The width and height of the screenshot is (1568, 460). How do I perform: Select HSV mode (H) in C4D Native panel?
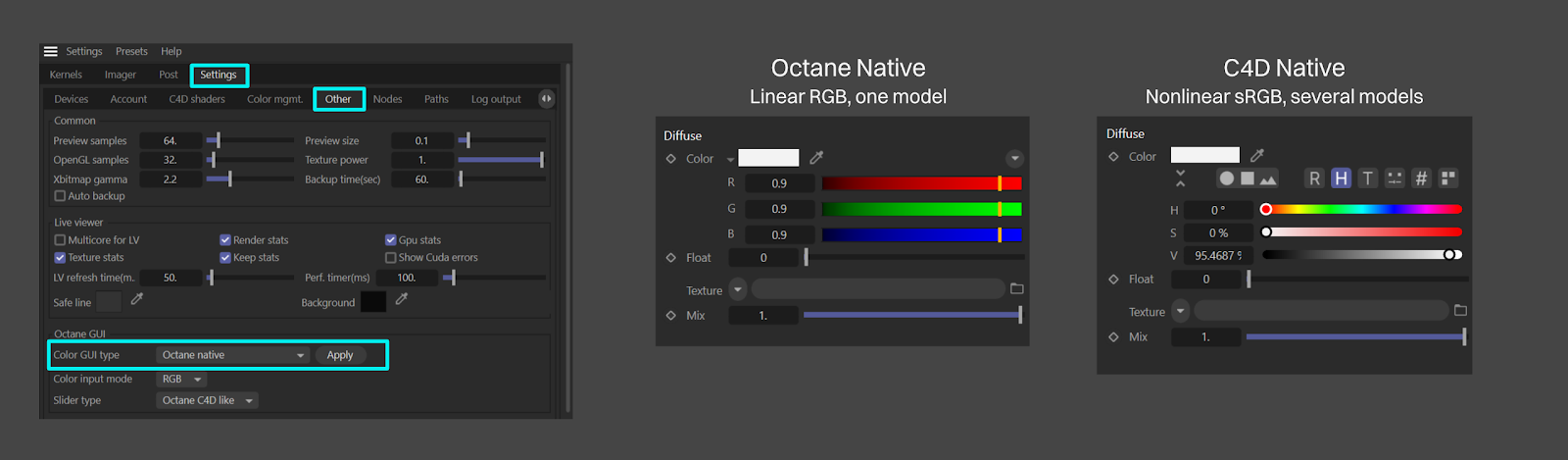tap(1341, 179)
